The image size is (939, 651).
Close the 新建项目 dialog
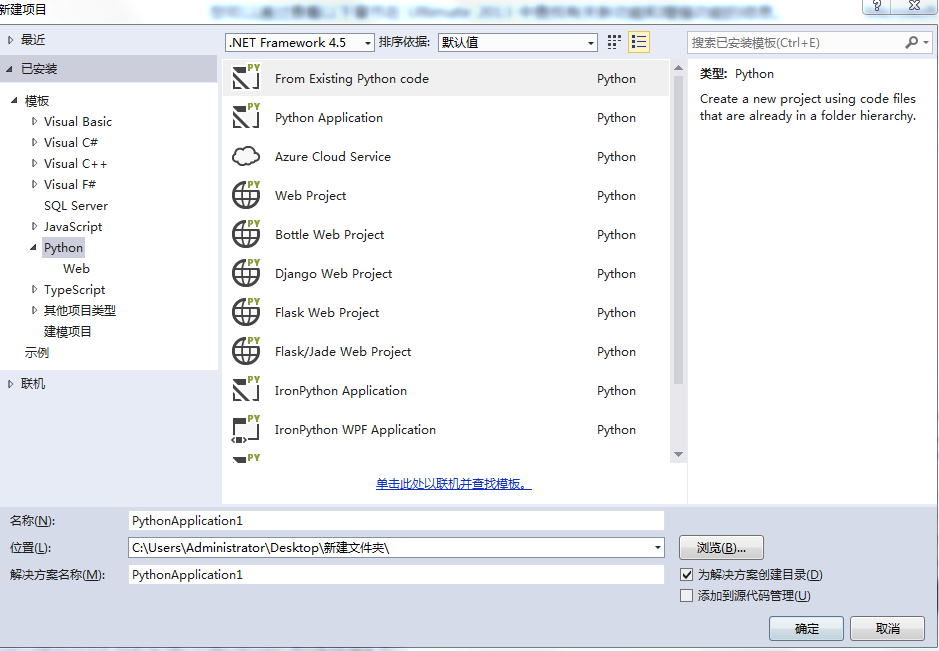914,5
